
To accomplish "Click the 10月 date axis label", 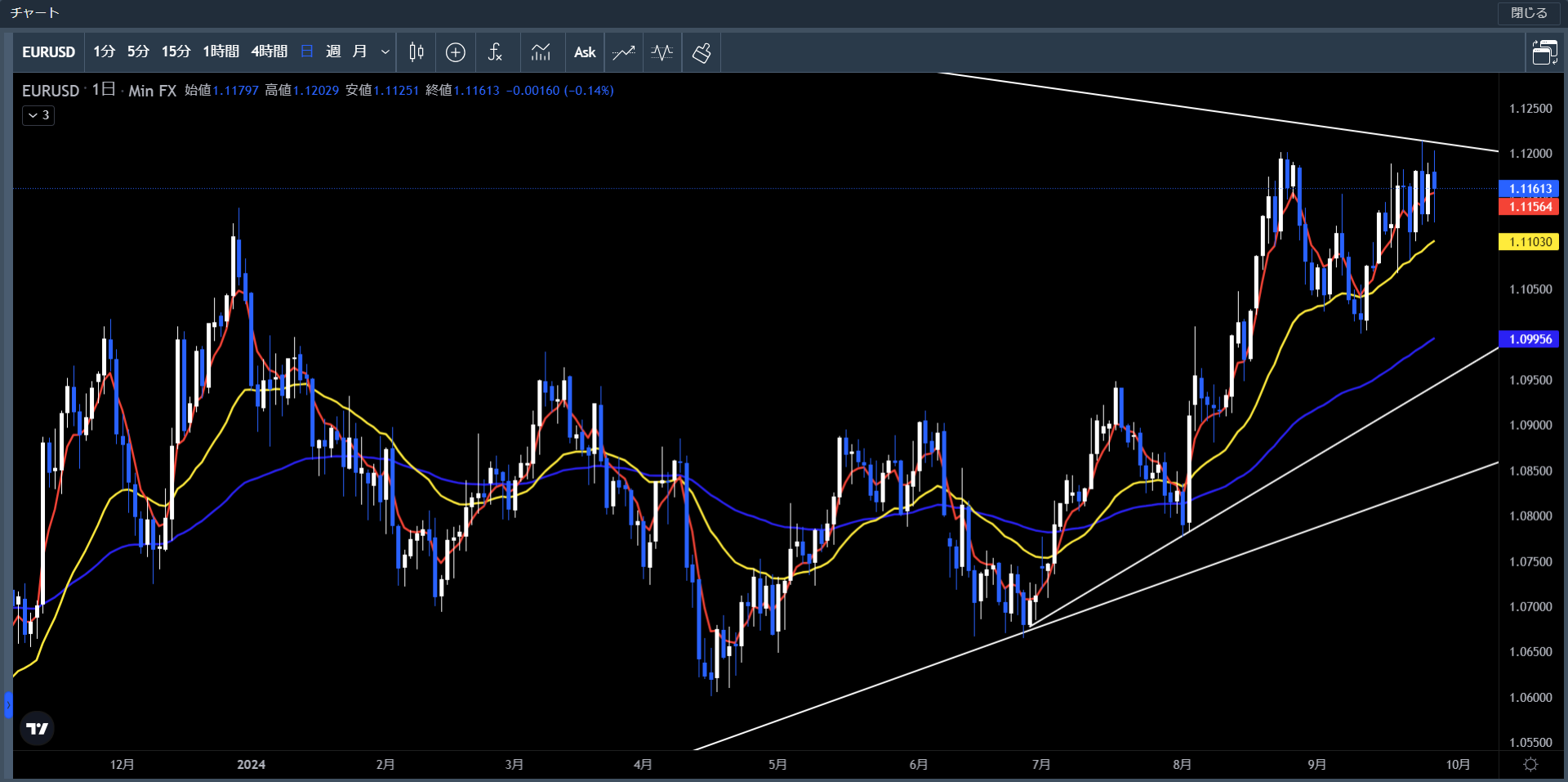I will (1458, 765).
